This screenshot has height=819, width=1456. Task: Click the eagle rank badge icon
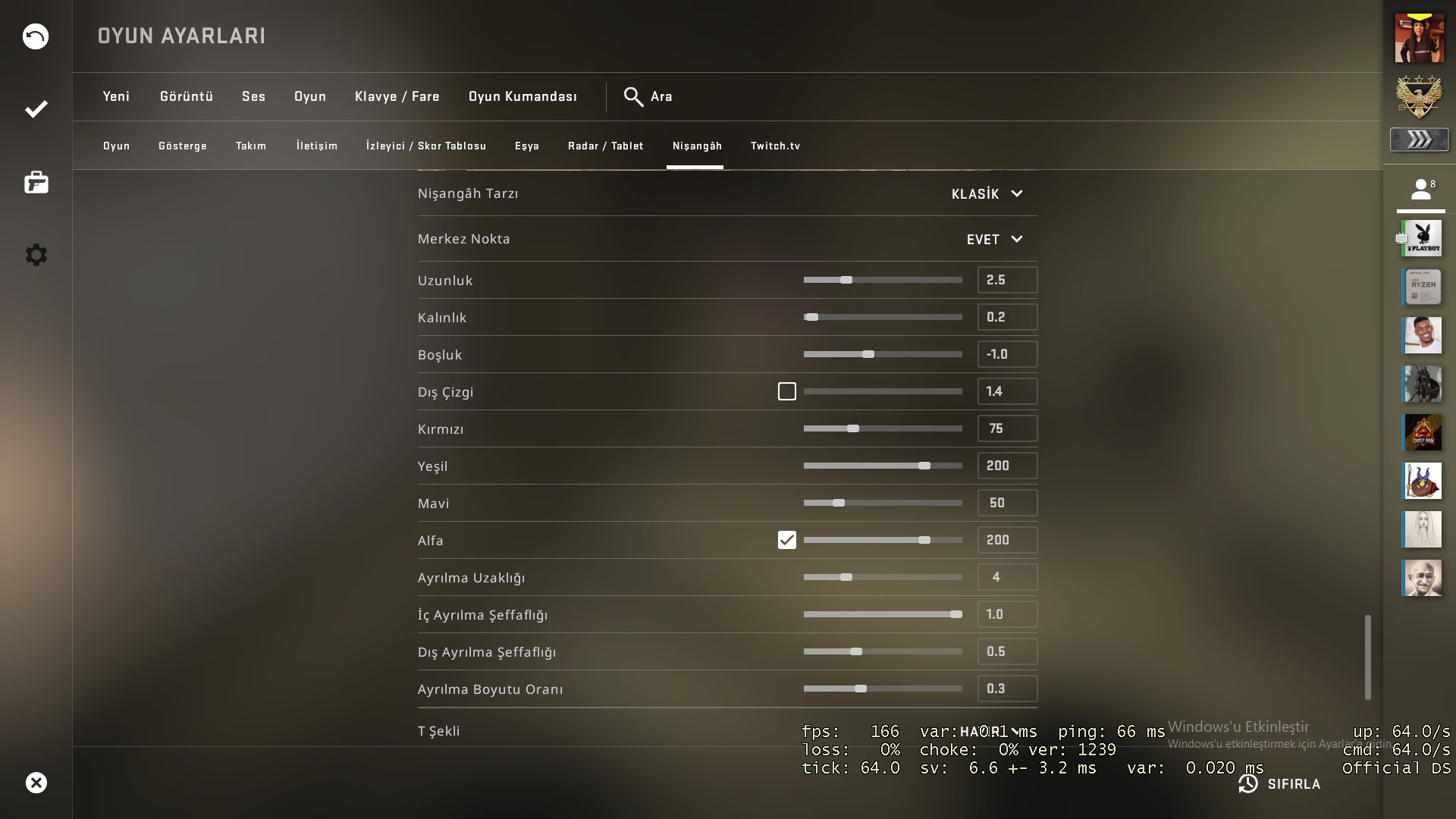pyautogui.click(x=1419, y=96)
